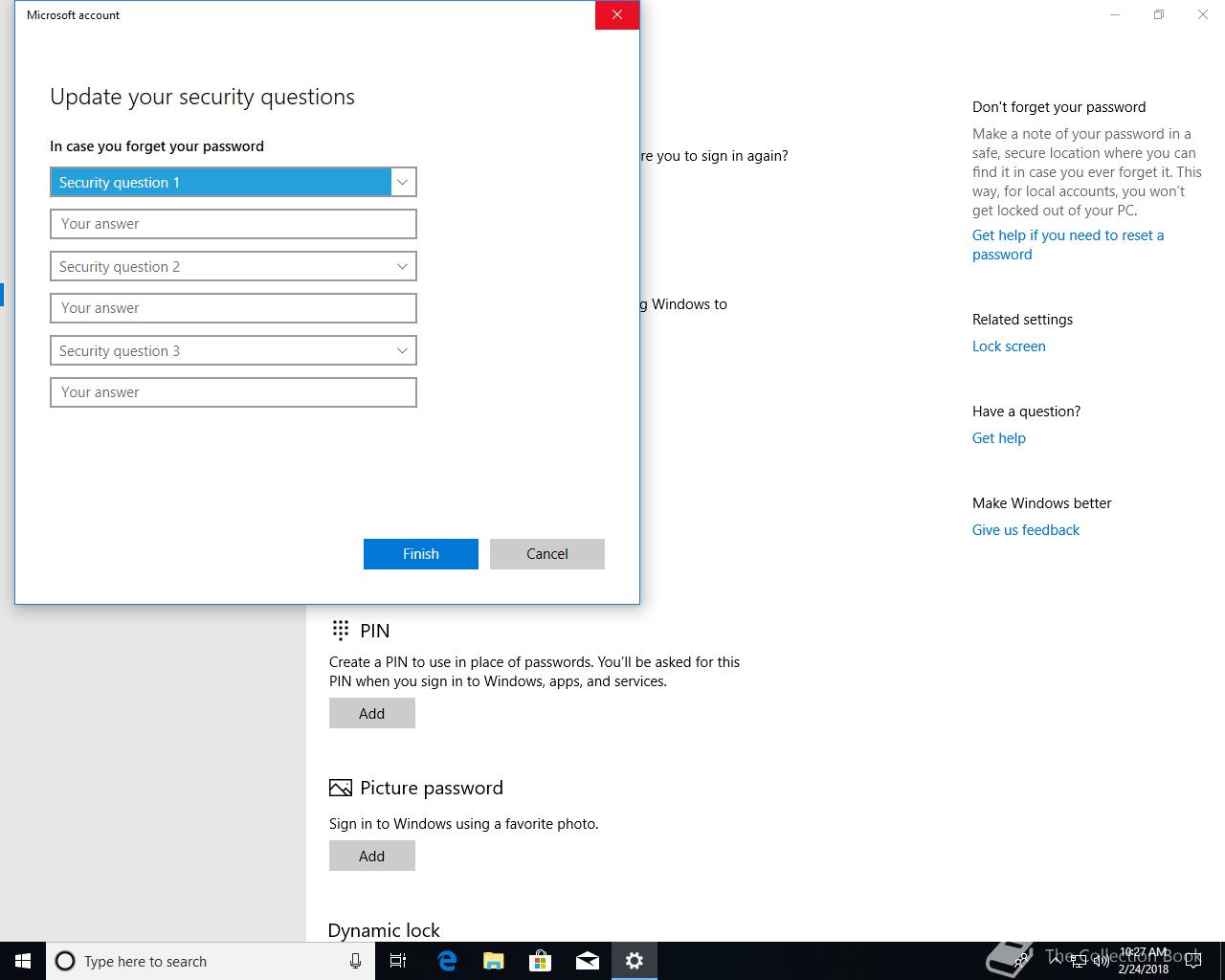Click the answer field below Security question 3
This screenshot has height=980, width=1225.
pos(234,392)
